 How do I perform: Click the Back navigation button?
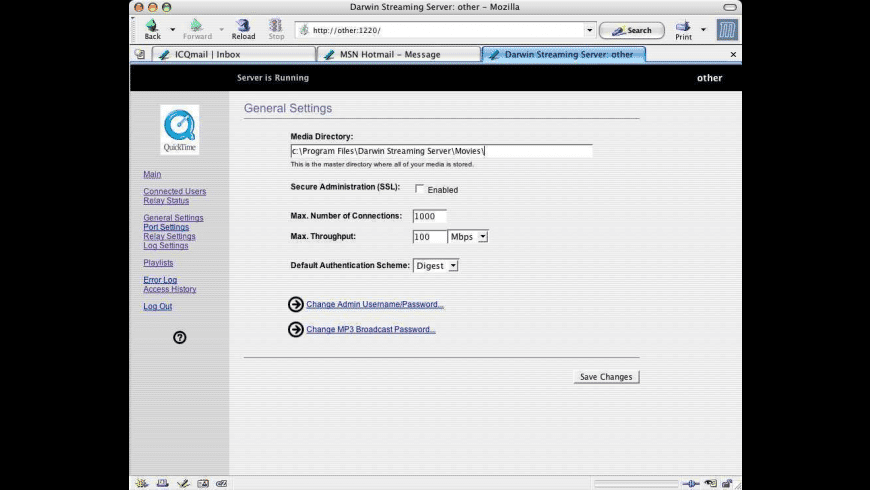(152, 29)
